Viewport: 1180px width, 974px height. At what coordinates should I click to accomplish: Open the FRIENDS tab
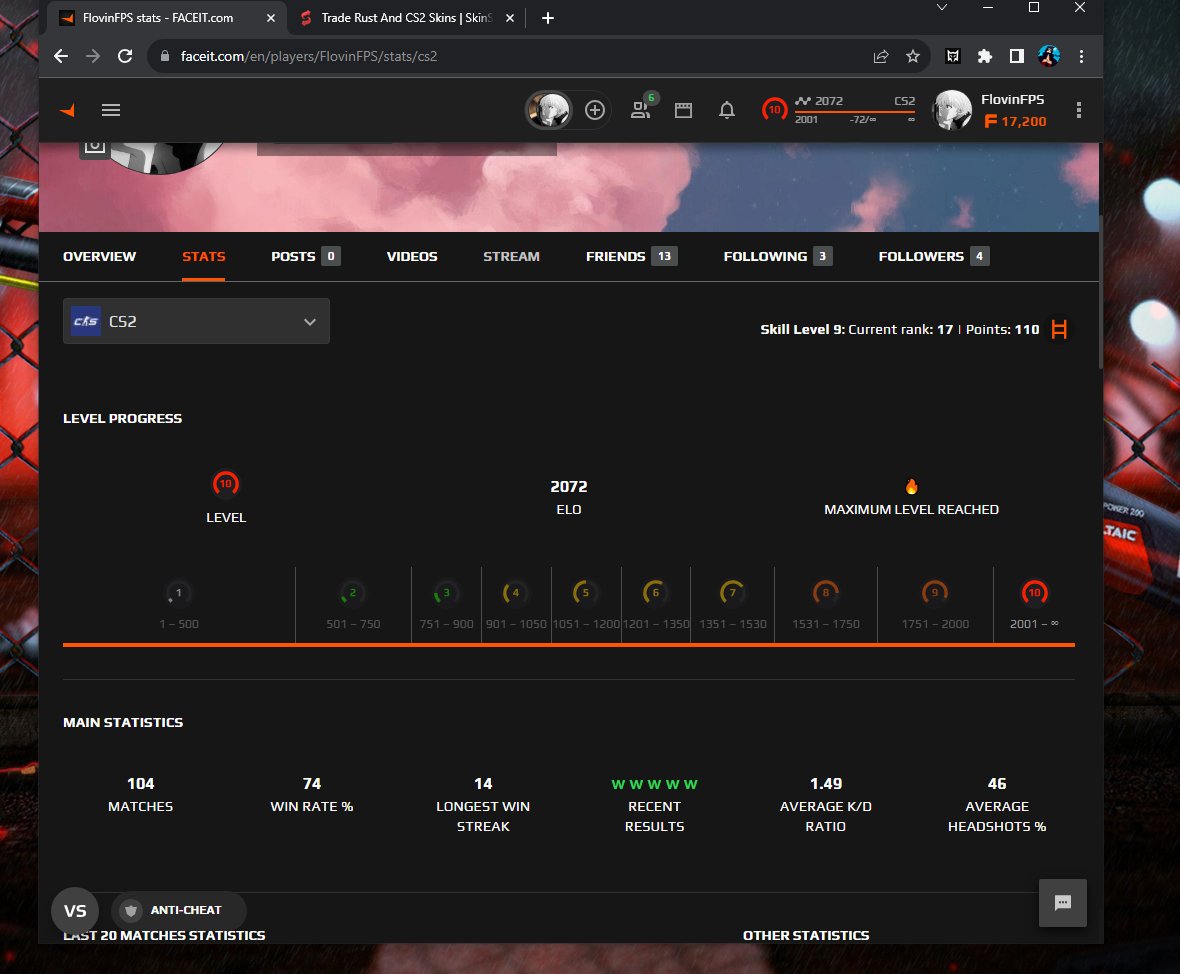[631, 257]
